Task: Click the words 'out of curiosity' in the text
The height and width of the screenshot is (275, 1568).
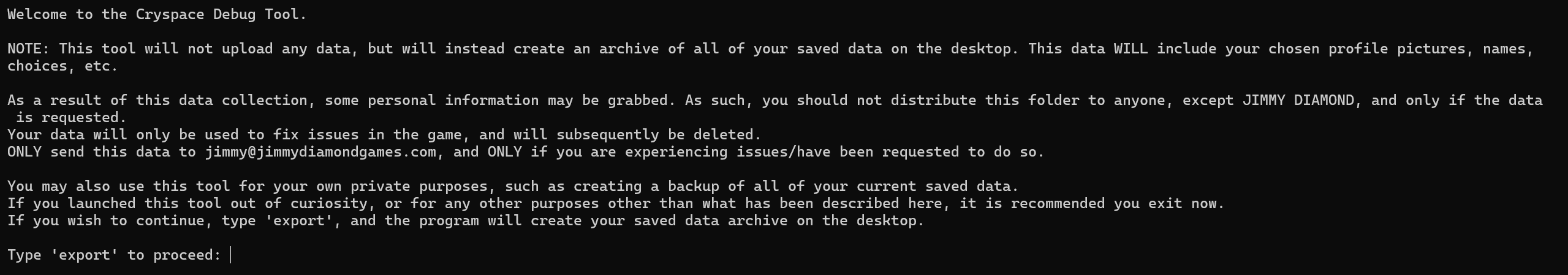Action: click(299, 203)
